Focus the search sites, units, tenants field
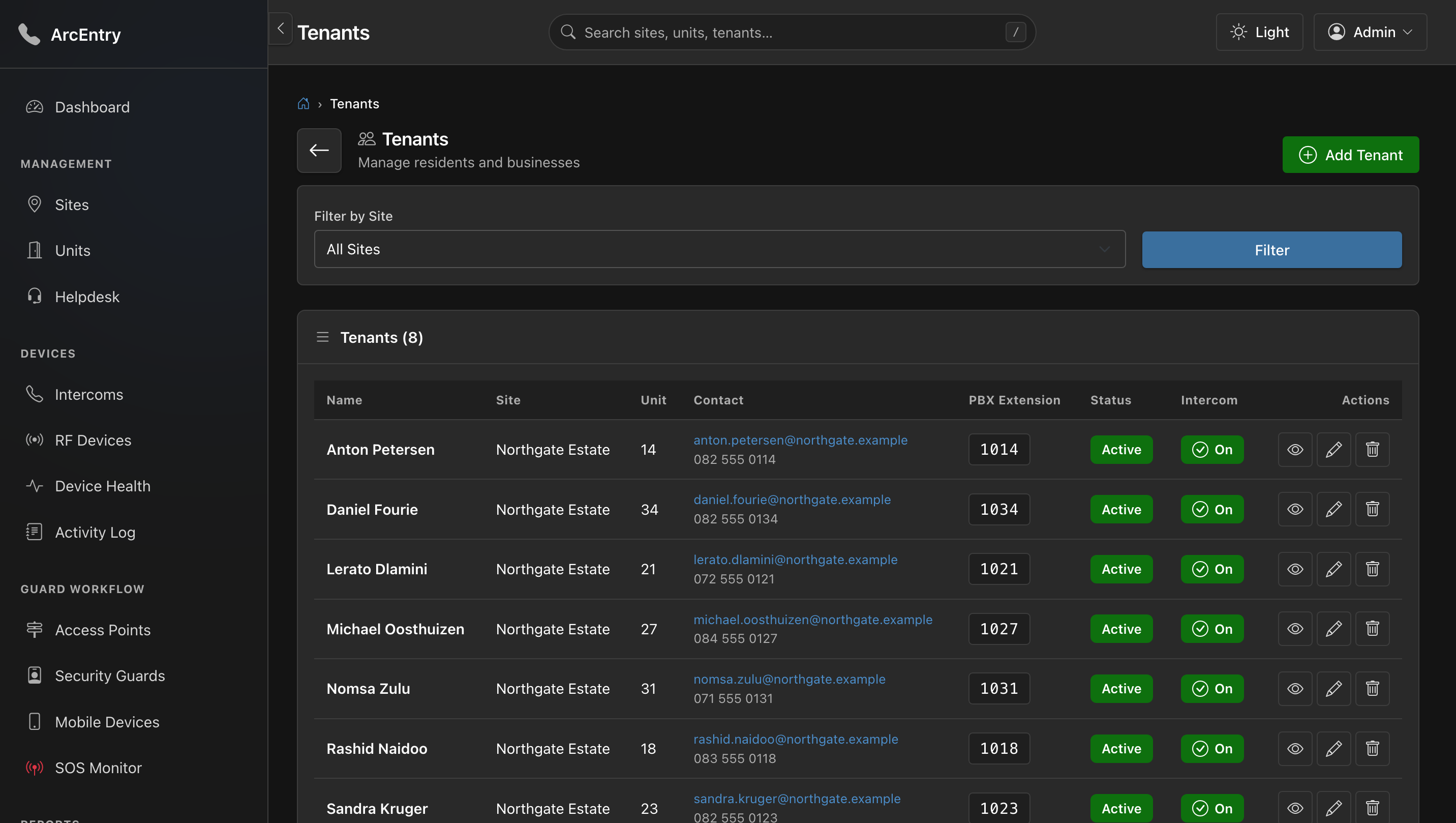 (x=792, y=32)
